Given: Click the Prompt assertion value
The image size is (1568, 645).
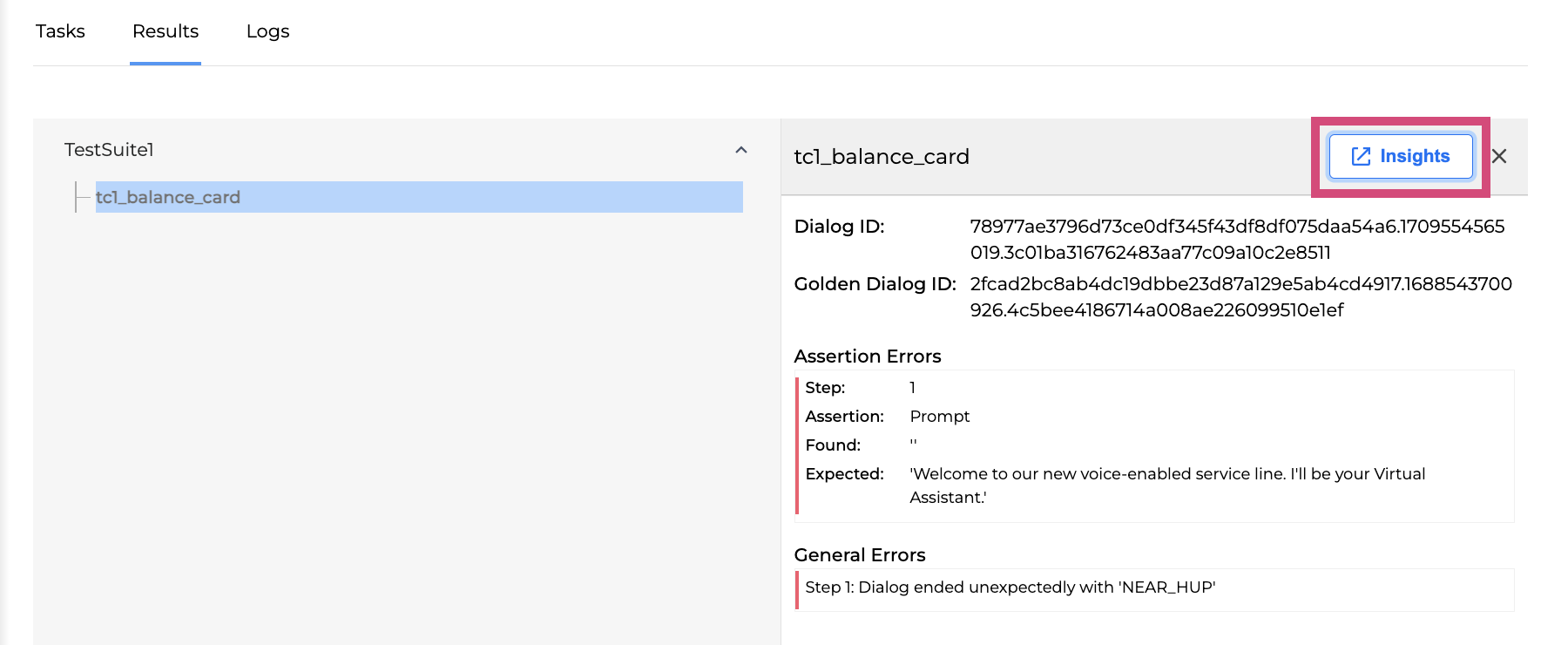Looking at the screenshot, I should 939,417.
